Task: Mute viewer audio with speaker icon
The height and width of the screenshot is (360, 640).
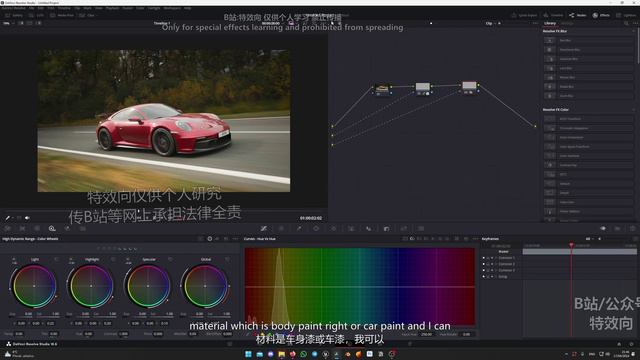Action: 27,218
